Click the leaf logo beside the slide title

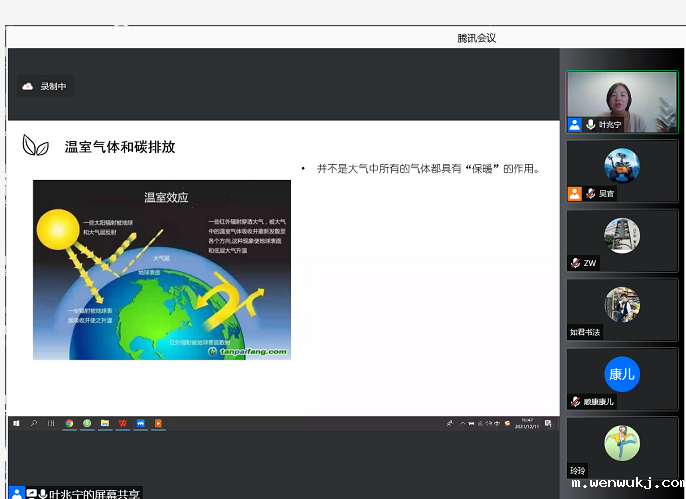pos(35,145)
